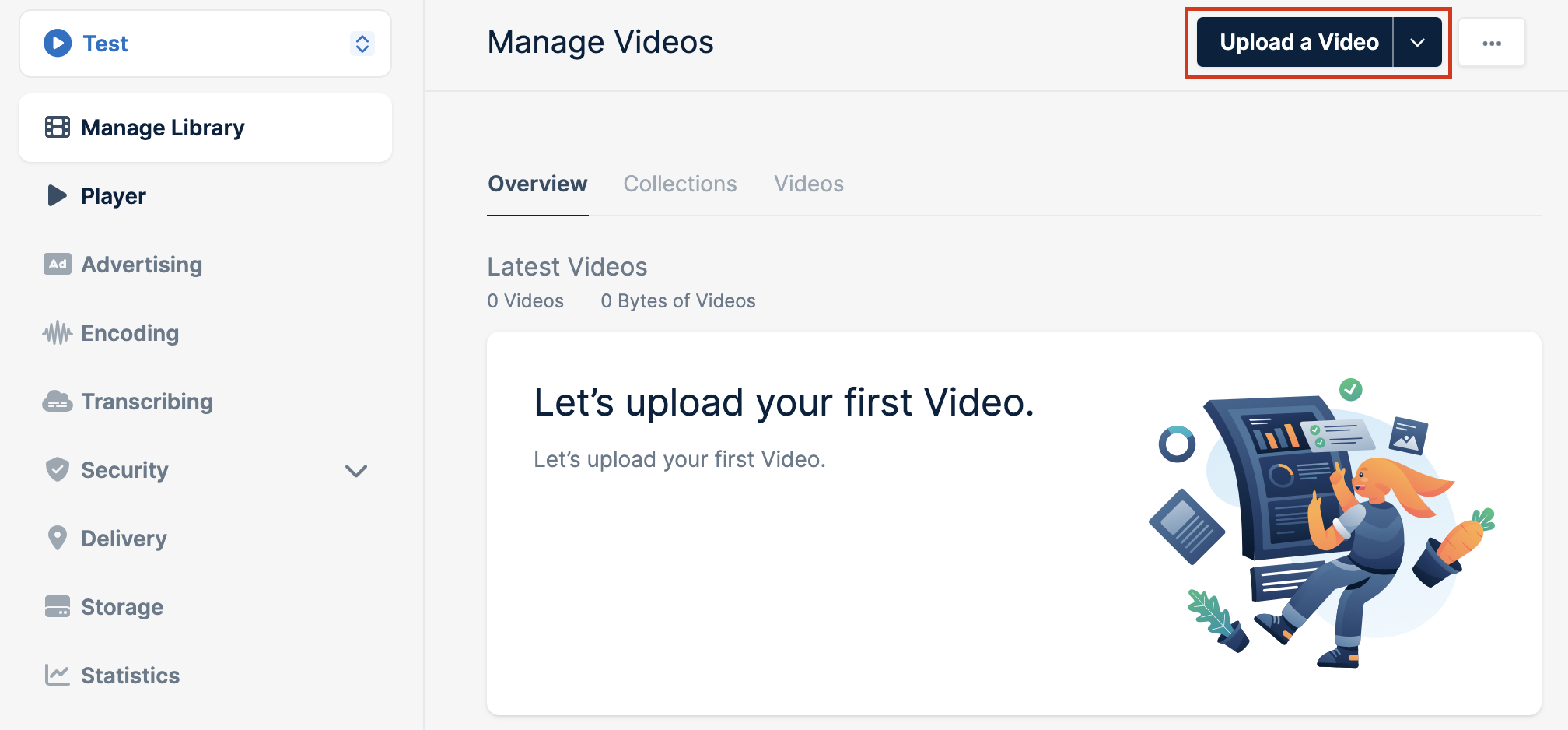Open the Test library switcher arrows
1568x730 pixels.
pyautogui.click(x=362, y=44)
